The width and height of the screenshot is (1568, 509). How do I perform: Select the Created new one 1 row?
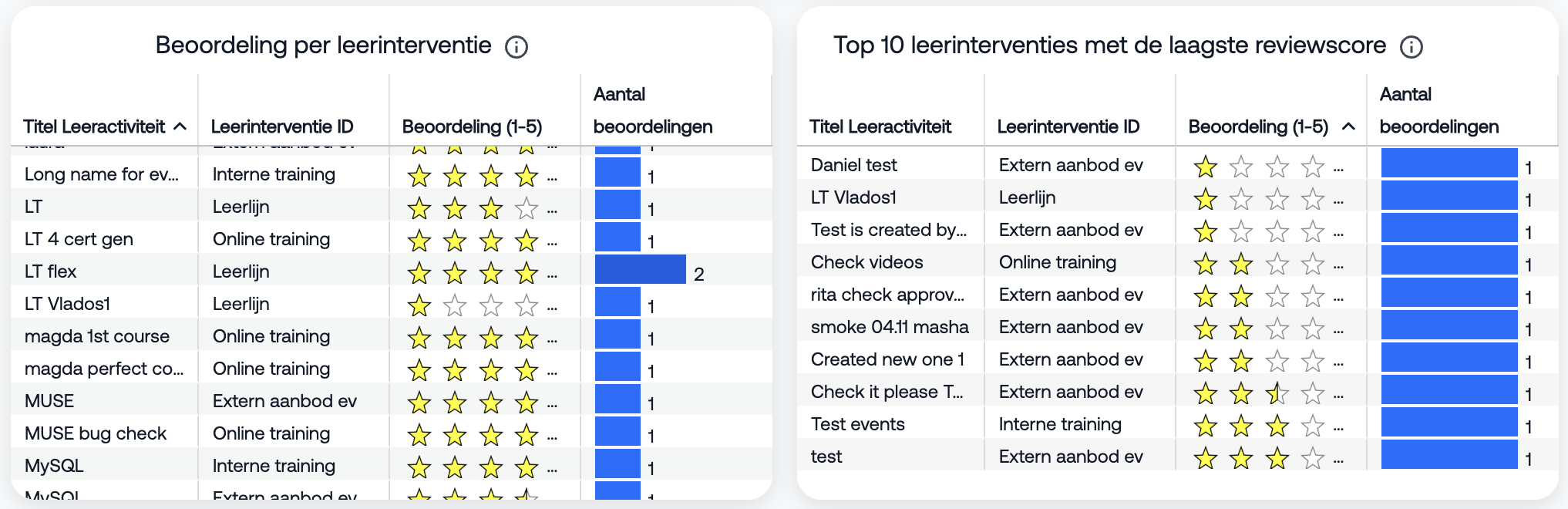click(887, 359)
